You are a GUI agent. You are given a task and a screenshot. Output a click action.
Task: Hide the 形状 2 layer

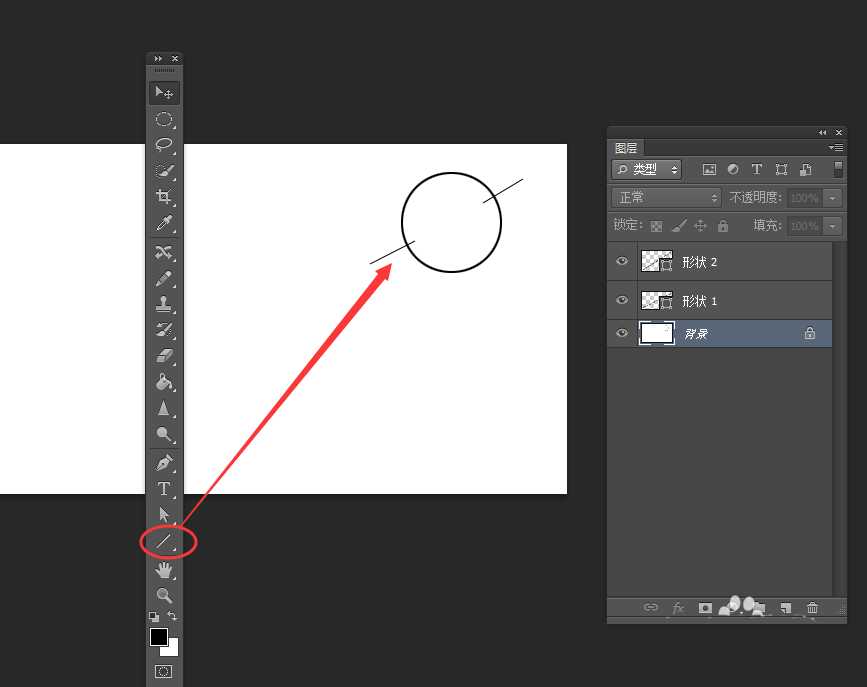(622, 262)
